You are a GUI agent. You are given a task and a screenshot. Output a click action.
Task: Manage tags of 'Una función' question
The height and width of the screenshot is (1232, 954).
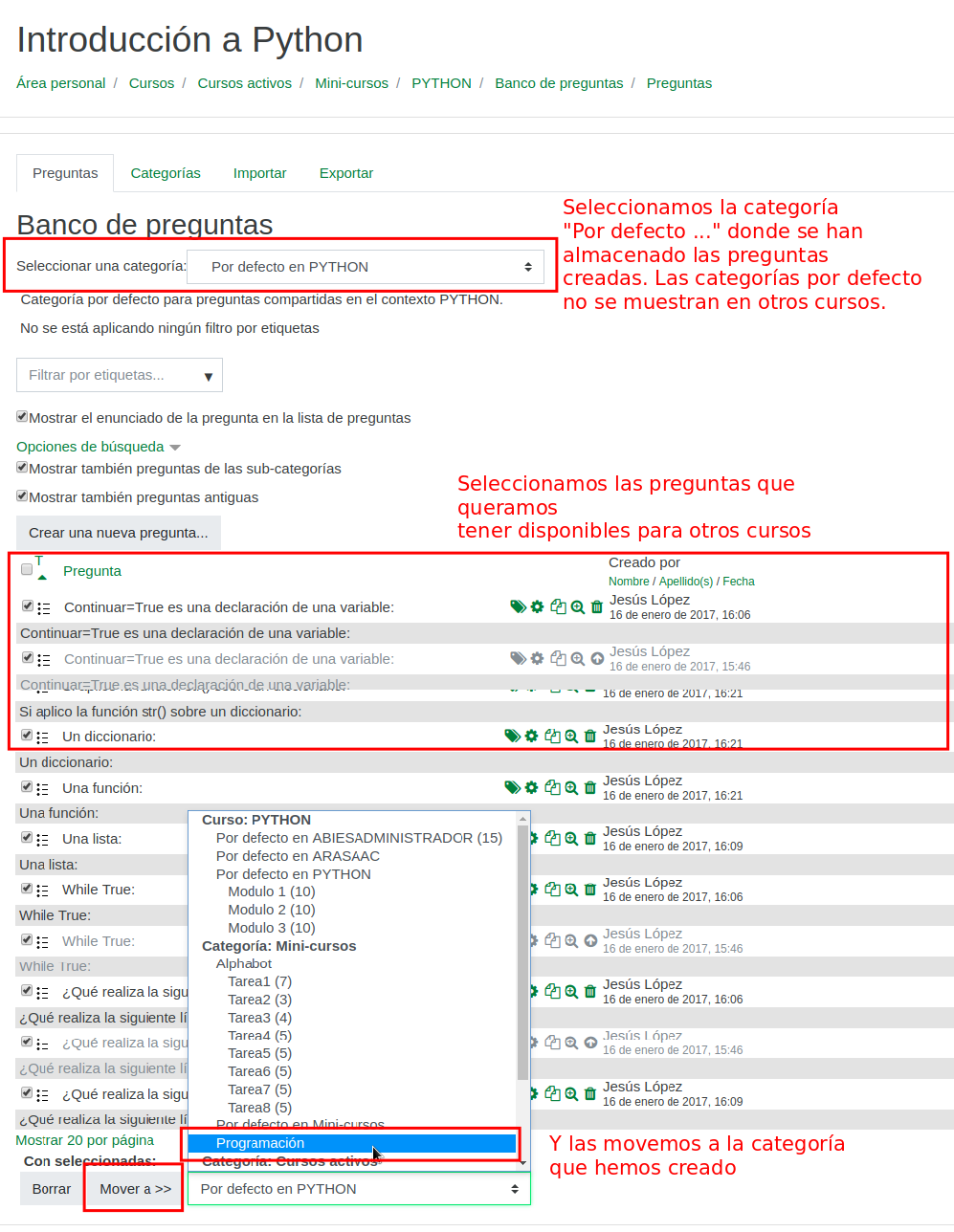tap(512, 787)
